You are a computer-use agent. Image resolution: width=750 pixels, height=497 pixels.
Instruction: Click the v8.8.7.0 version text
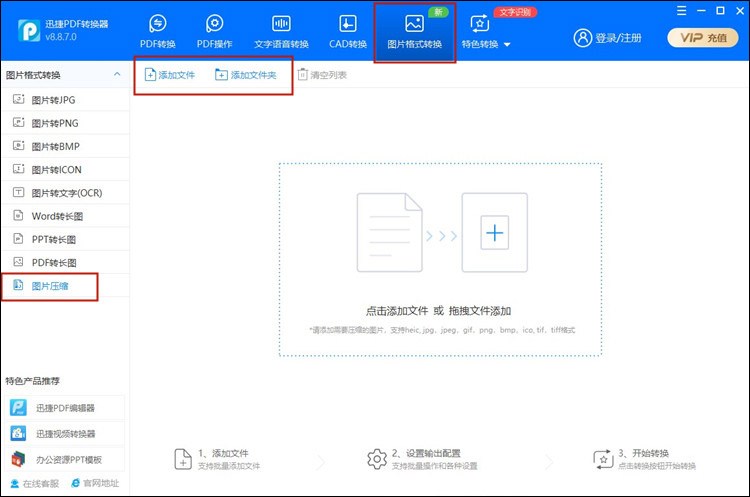61,37
